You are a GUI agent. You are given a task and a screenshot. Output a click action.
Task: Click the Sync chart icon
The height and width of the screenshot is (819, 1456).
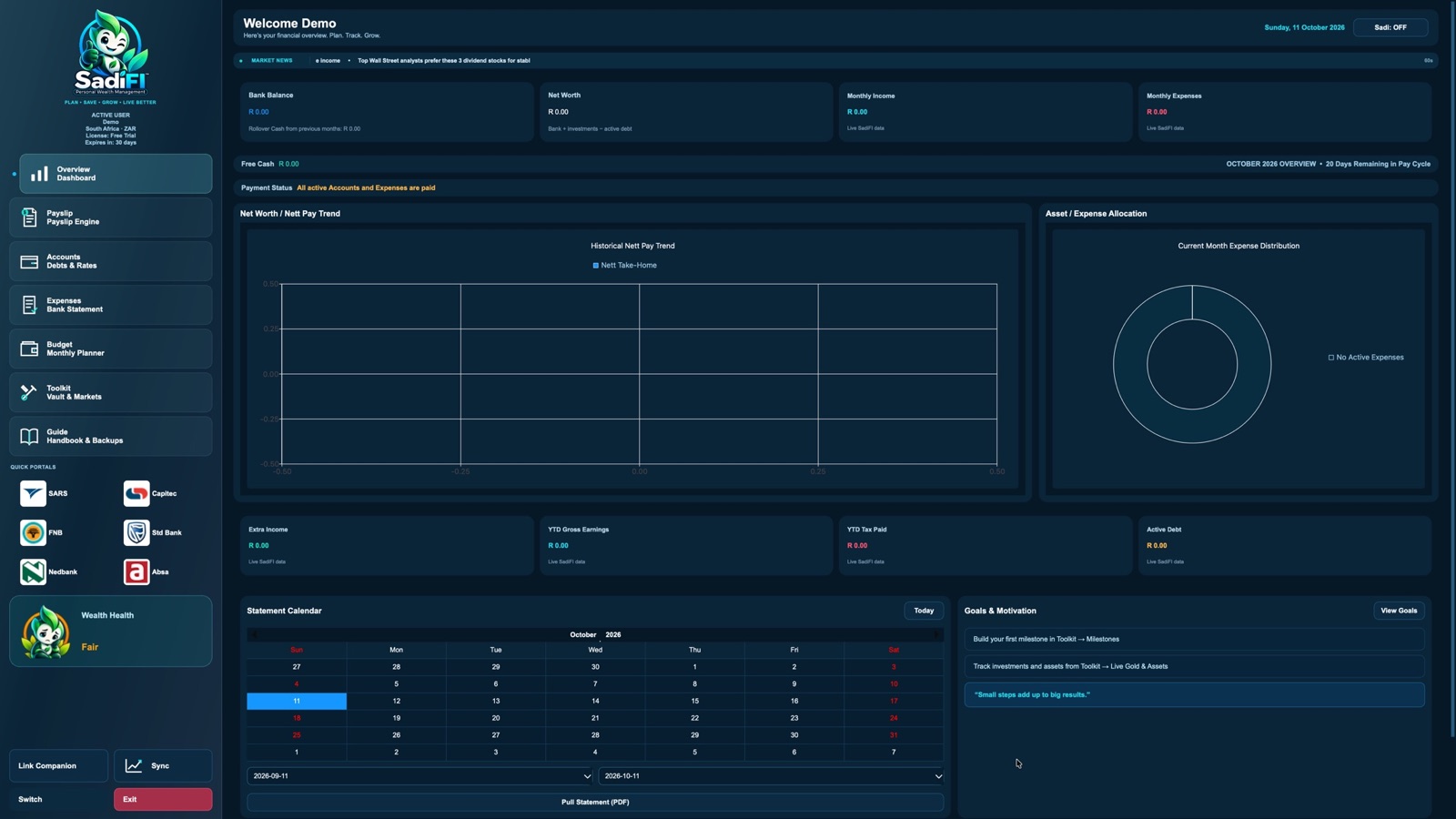(x=134, y=765)
